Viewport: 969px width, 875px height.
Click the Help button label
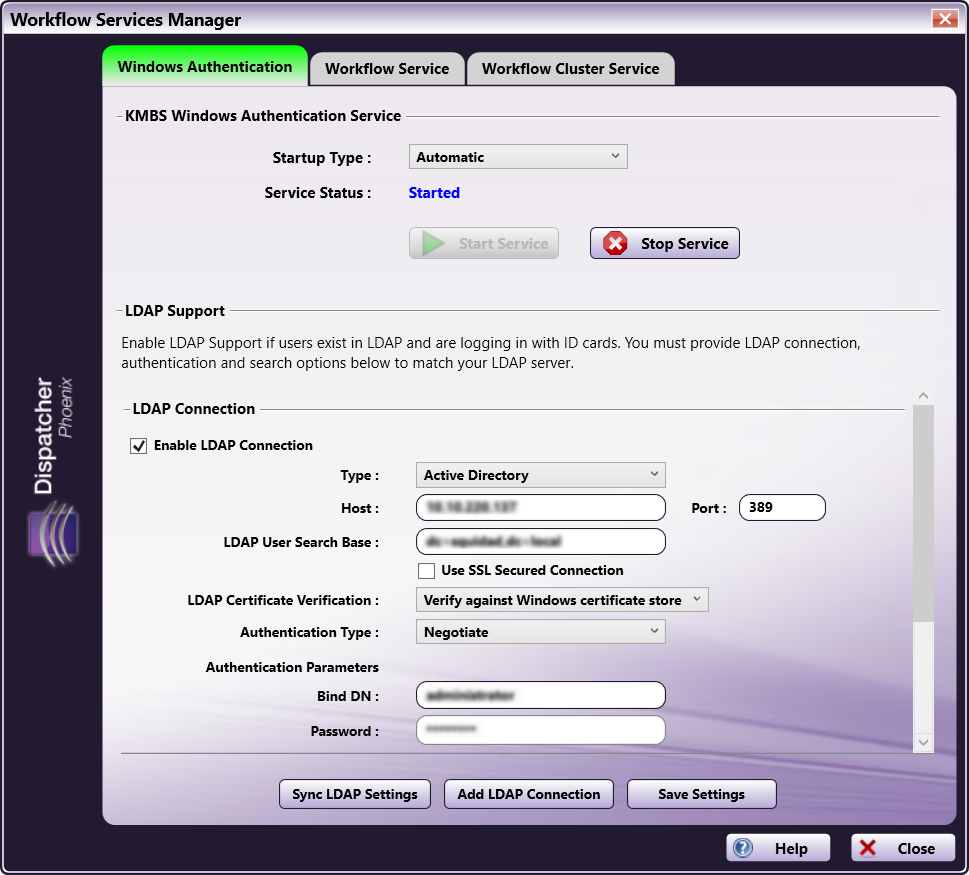(x=791, y=848)
